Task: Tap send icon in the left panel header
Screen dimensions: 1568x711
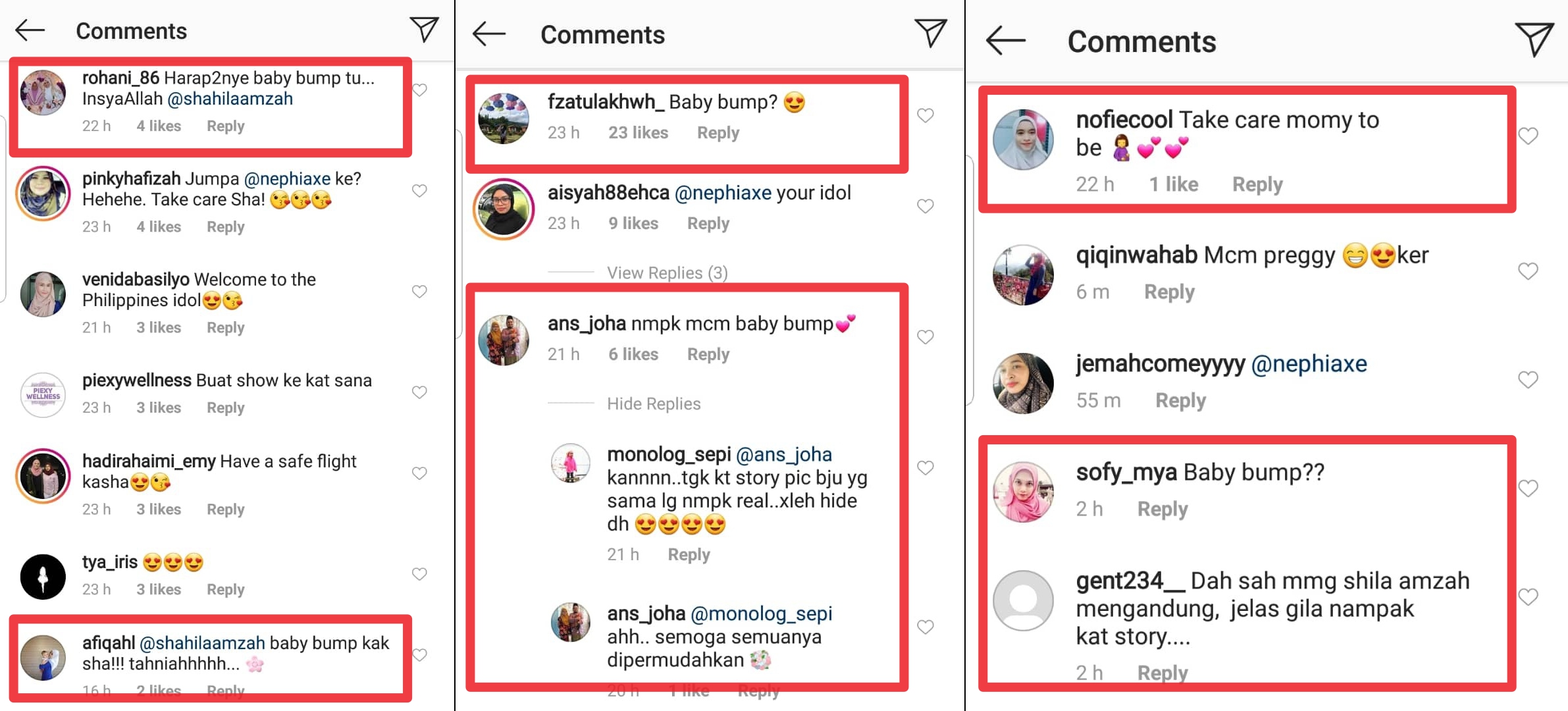Action: click(x=424, y=30)
